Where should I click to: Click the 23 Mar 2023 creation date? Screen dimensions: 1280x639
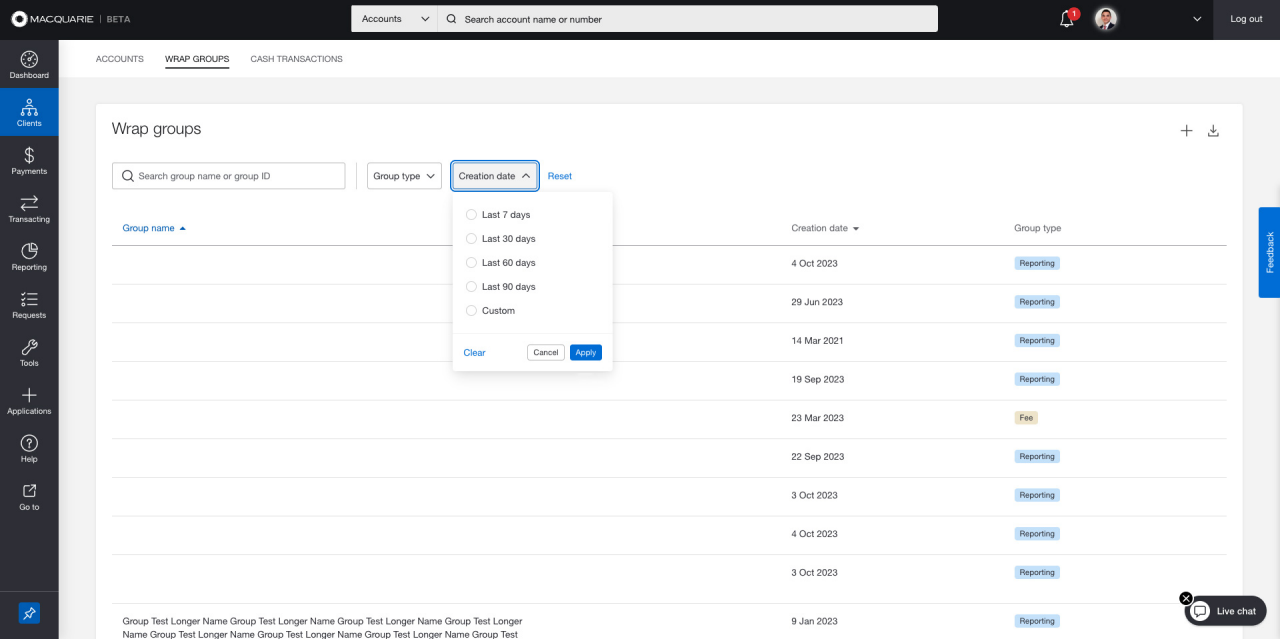tap(818, 418)
